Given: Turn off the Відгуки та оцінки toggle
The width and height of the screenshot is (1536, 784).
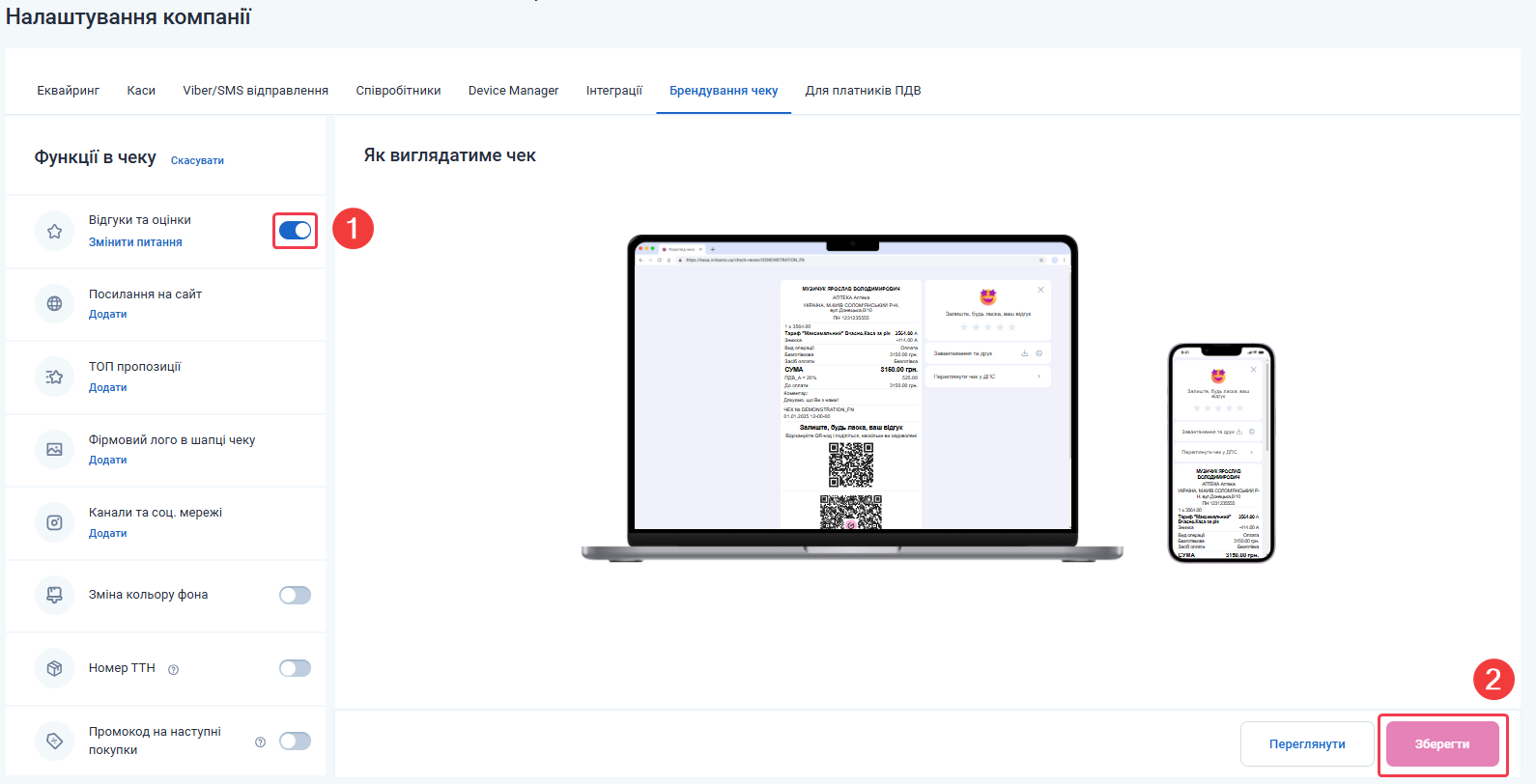Looking at the screenshot, I should click(296, 231).
